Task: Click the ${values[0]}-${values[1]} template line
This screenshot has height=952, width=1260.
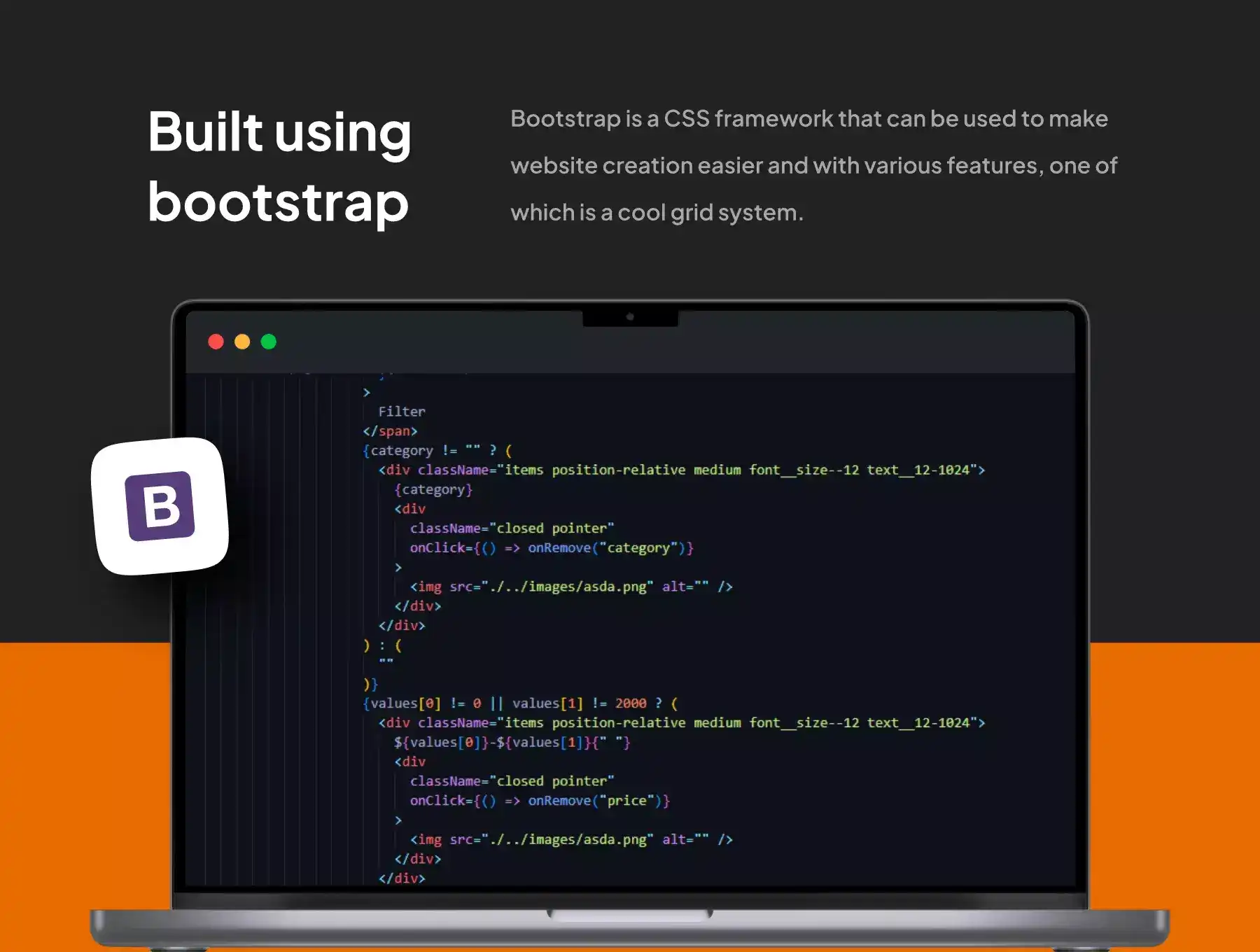Action: (x=512, y=743)
